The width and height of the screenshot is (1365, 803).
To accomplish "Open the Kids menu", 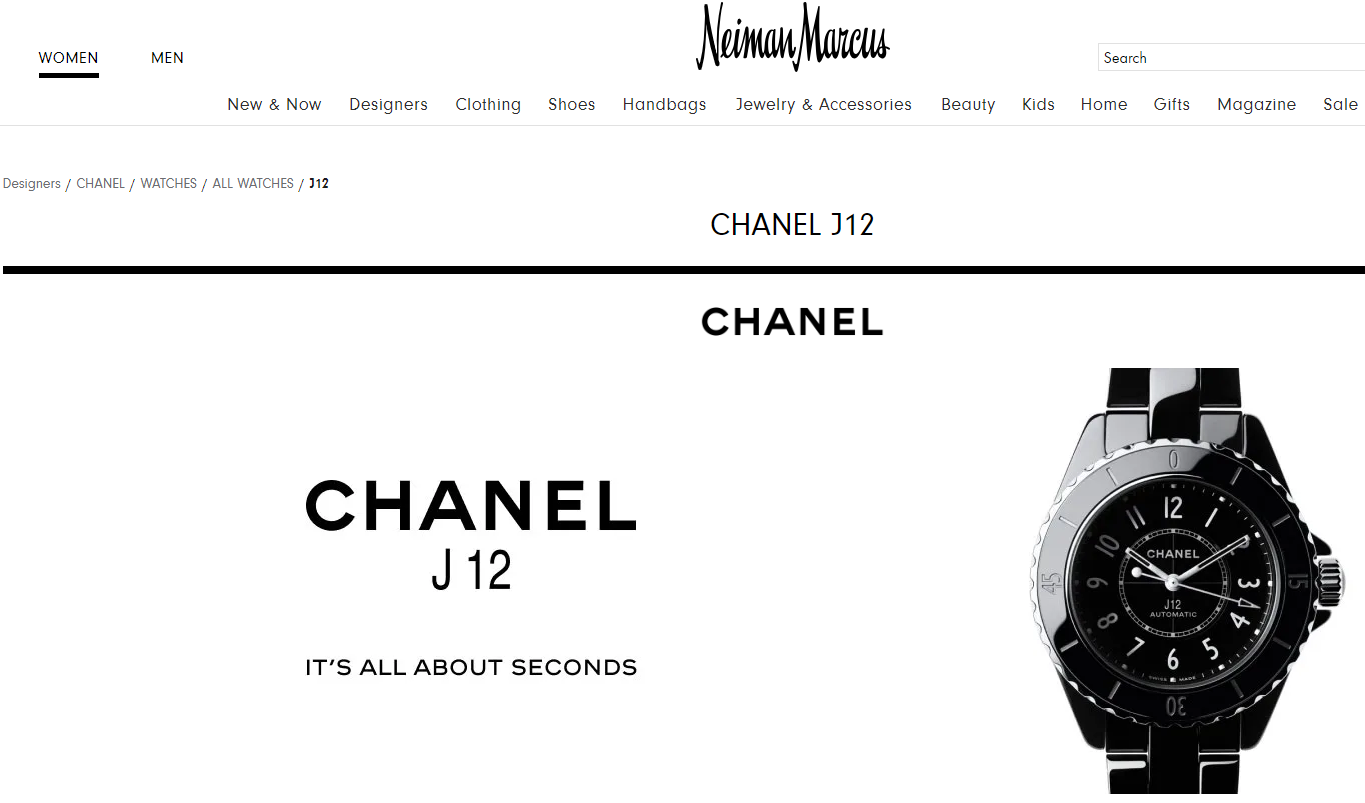I will [x=1038, y=104].
